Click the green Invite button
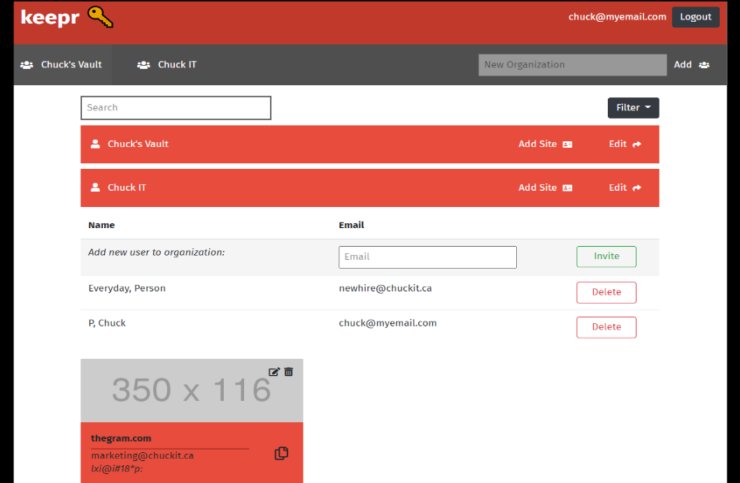 606,257
